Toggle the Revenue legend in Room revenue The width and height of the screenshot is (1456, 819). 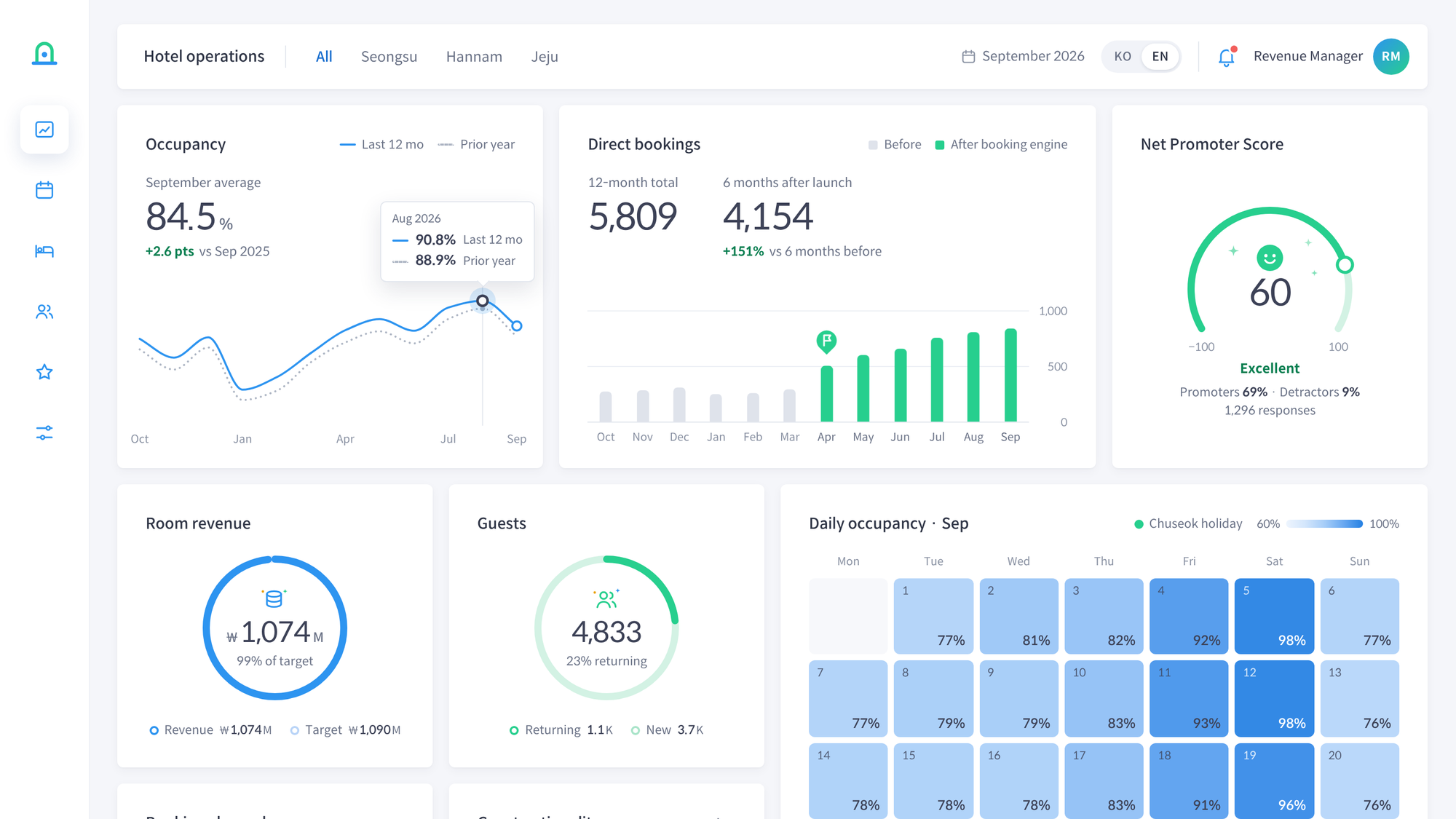(210, 729)
